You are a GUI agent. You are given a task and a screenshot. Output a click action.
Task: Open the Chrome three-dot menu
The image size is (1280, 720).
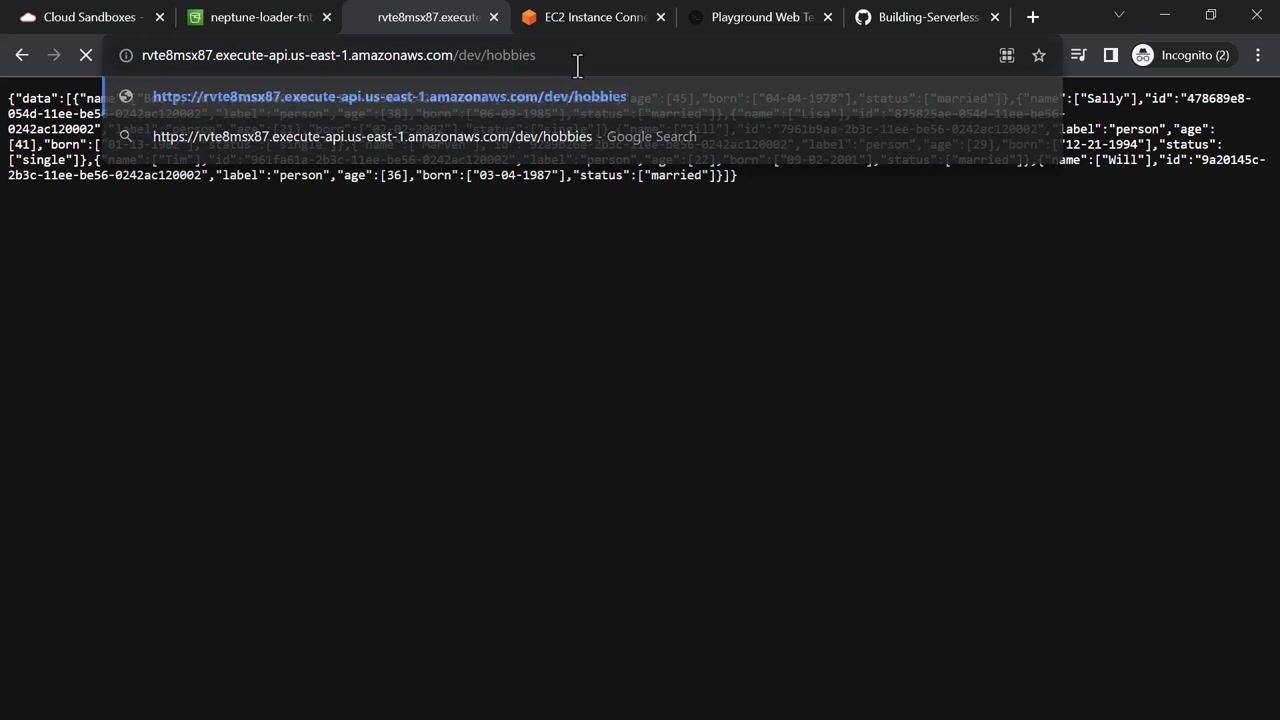tap(1258, 55)
